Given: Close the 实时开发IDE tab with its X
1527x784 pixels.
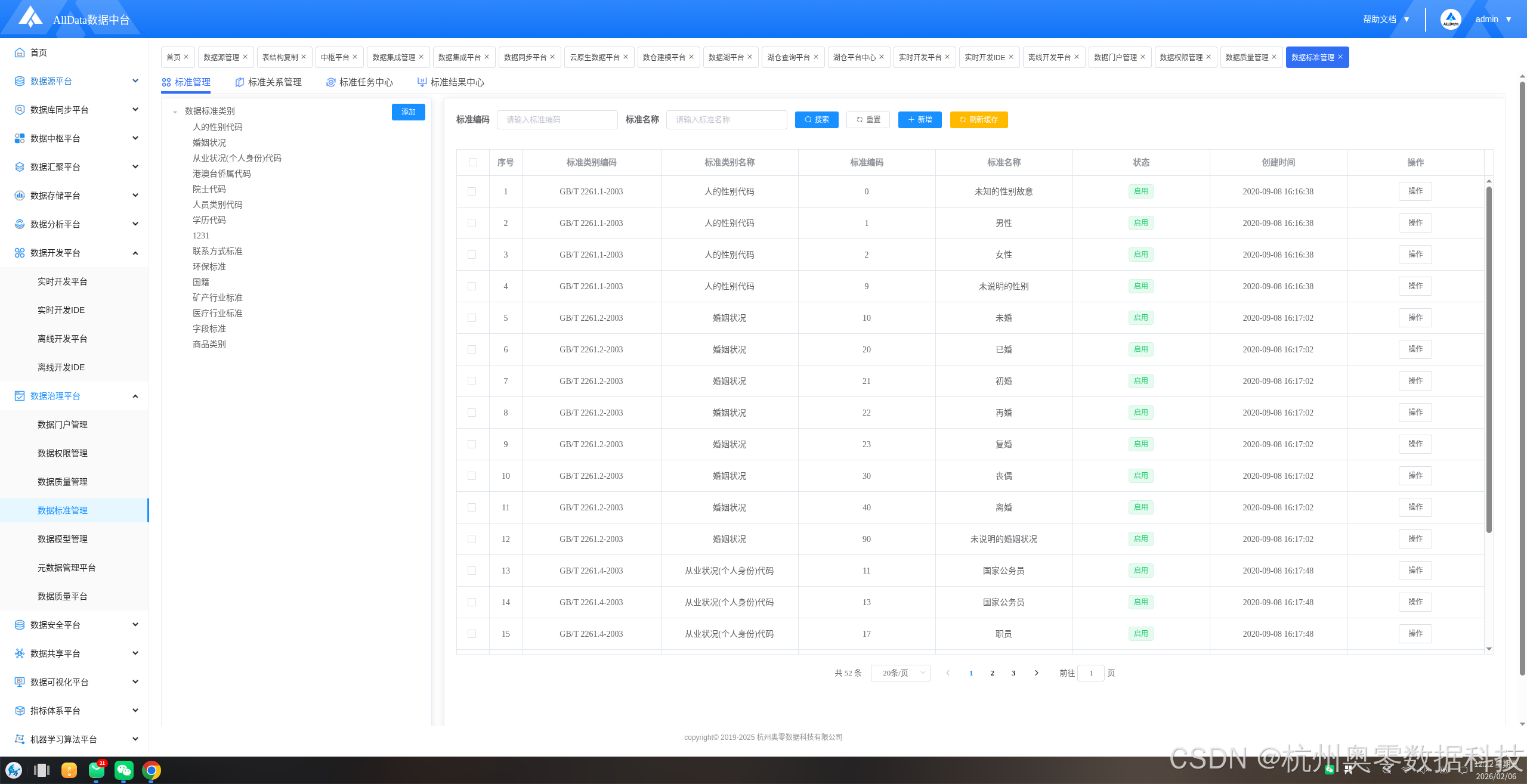Looking at the screenshot, I should pos(1011,57).
